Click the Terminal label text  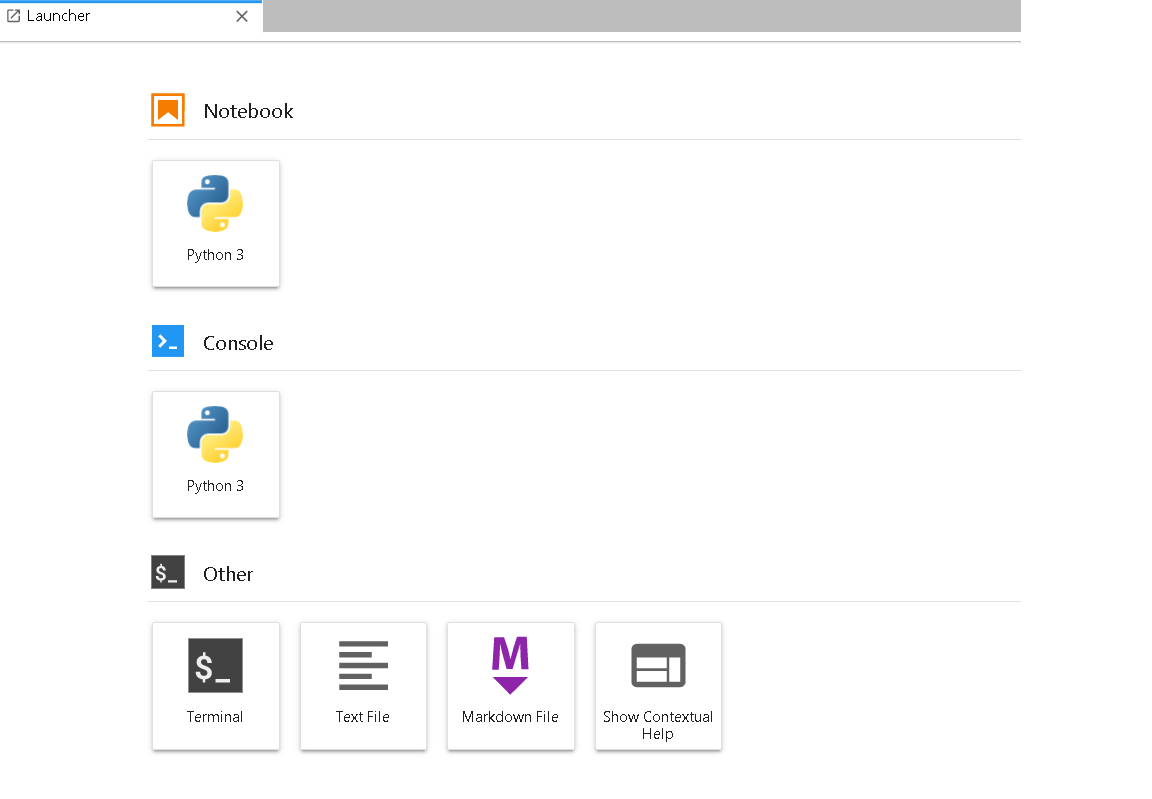coord(215,717)
